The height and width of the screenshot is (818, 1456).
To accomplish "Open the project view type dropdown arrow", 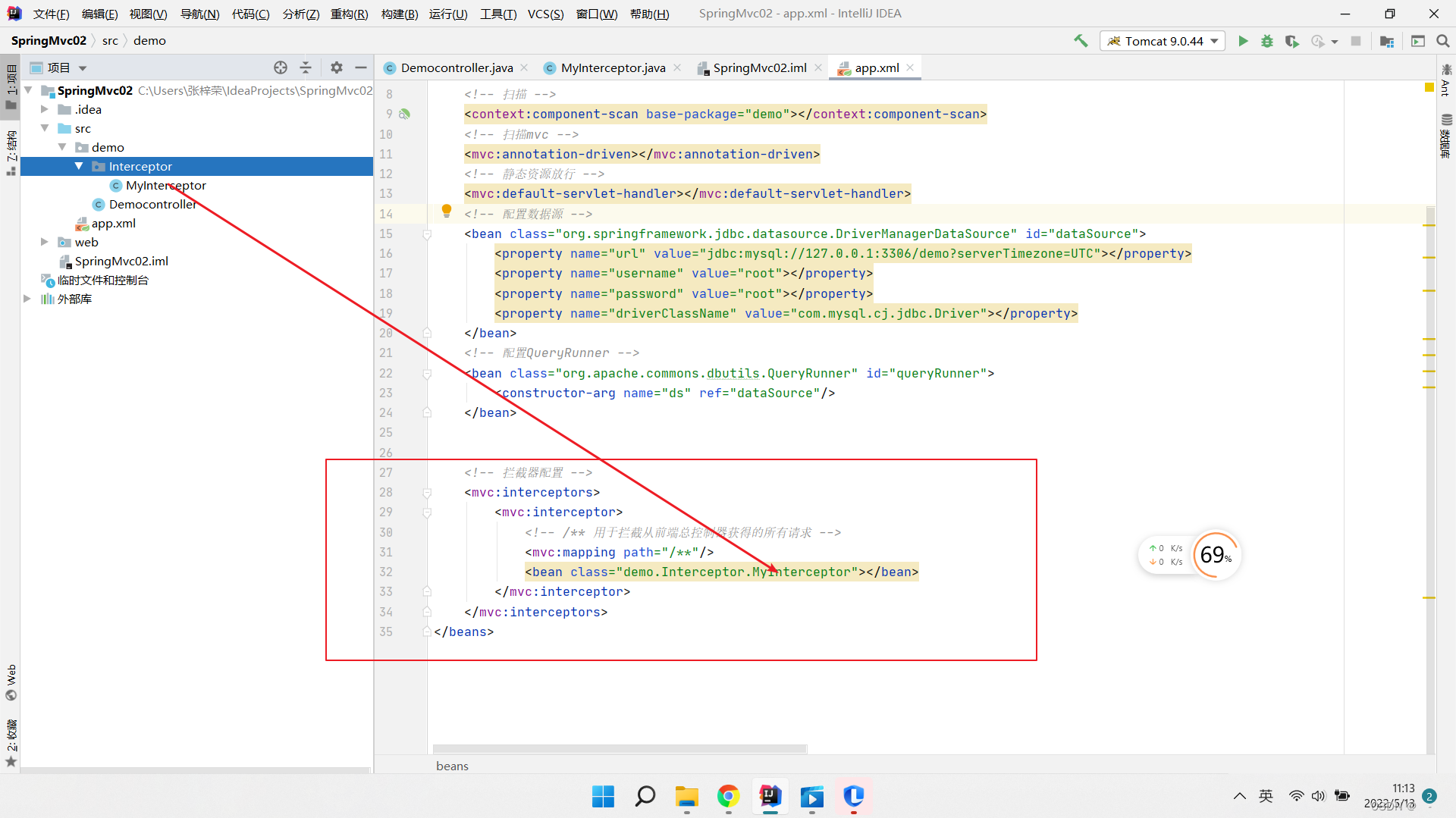I will coord(83,68).
